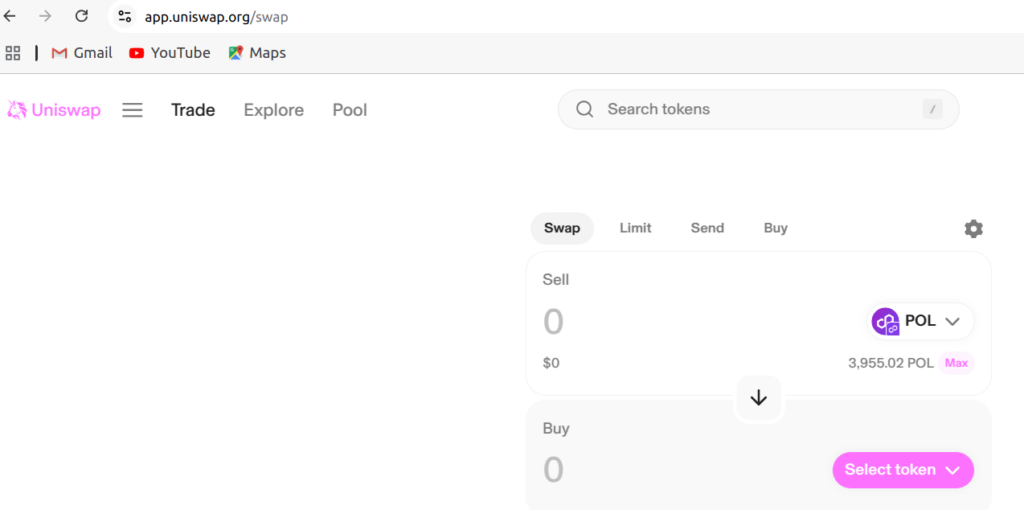
Task: Click the Uniswap unicorn logo
Action: point(18,110)
